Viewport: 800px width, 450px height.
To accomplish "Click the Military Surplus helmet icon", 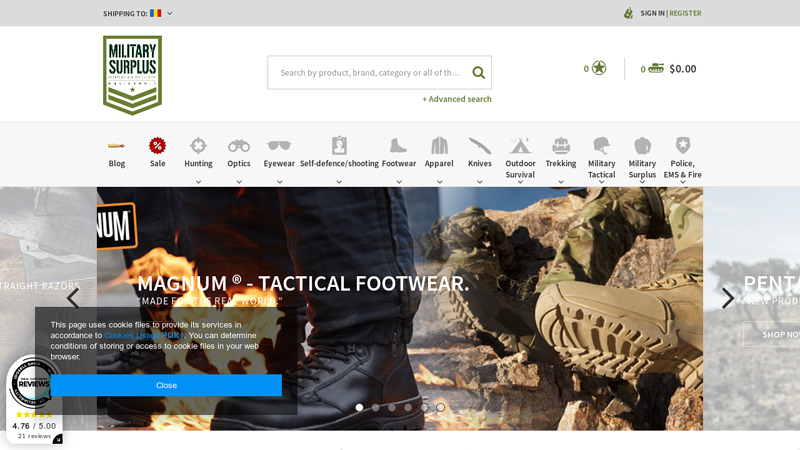I will pyautogui.click(x=642, y=145).
